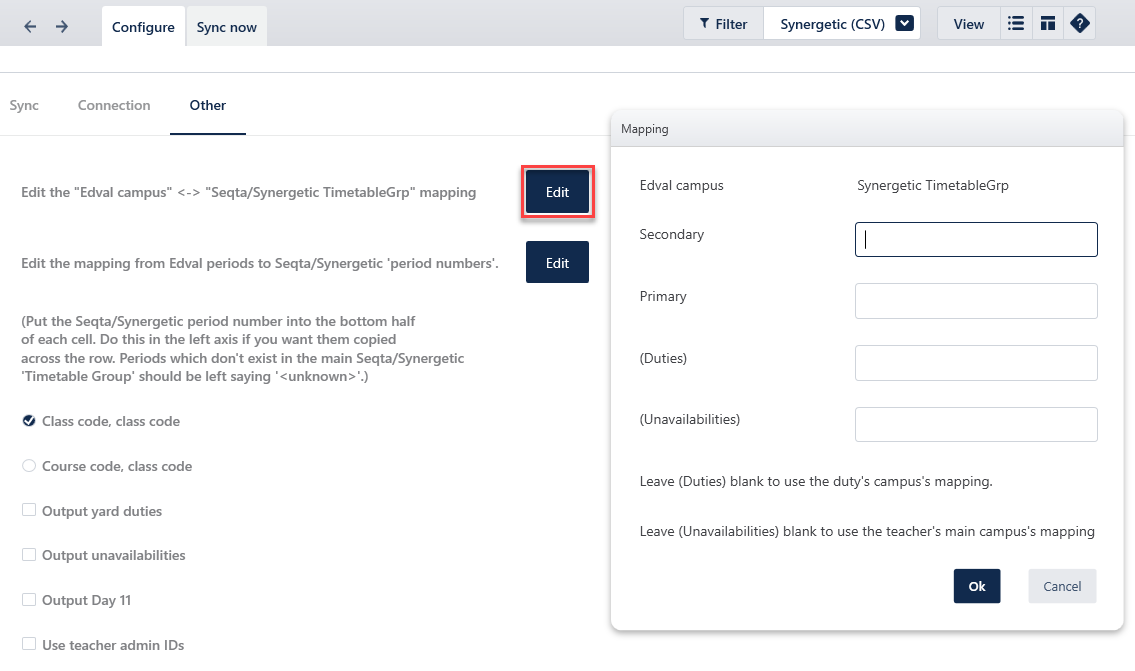The image size is (1135, 671).
Task: Open the list view icon
Action: pos(1016,24)
